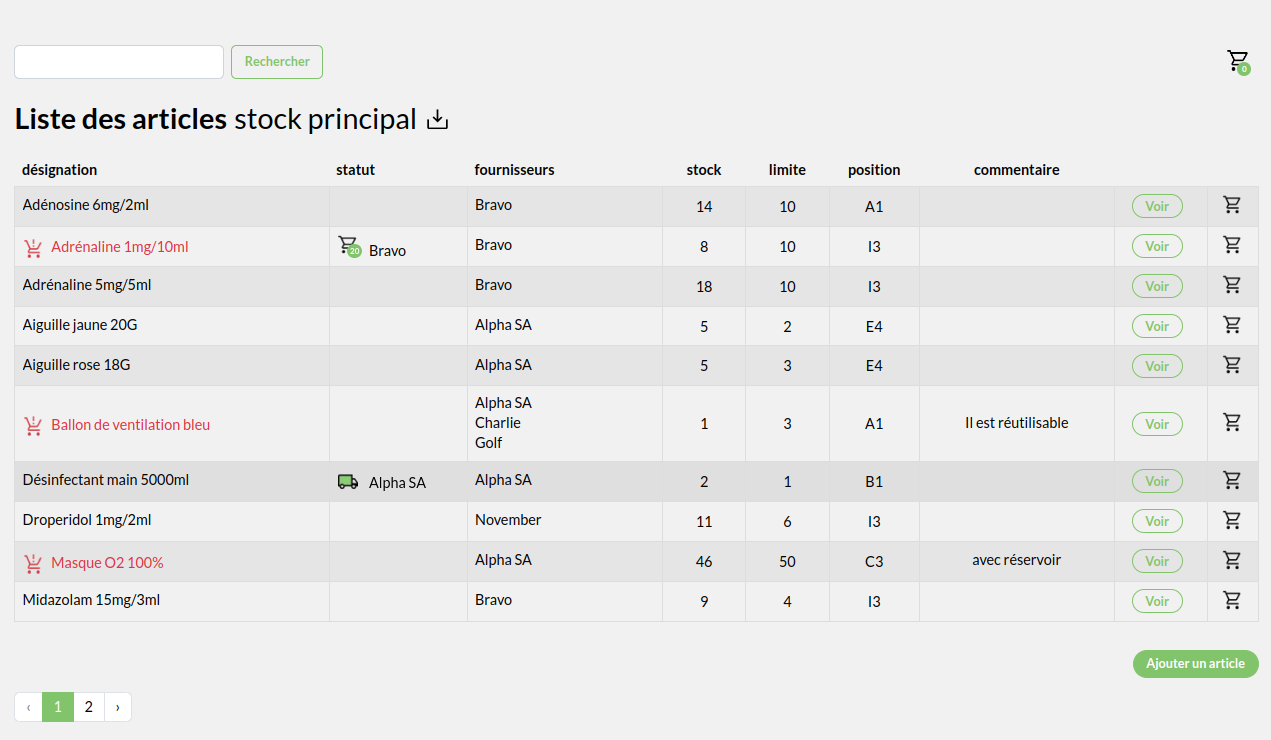The width and height of the screenshot is (1271, 740).
Task: Open the shopping cart in top-right corner
Action: pos(1238,61)
